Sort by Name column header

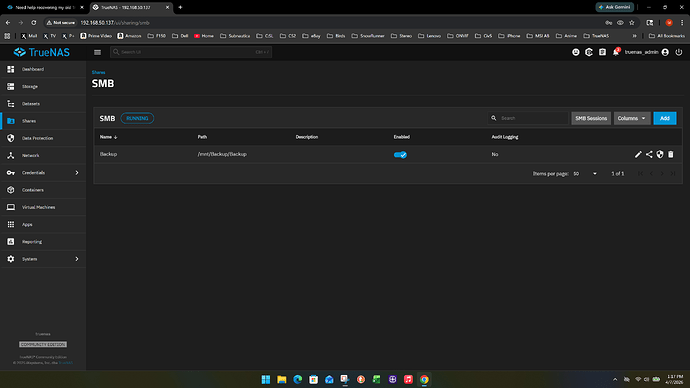108,137
